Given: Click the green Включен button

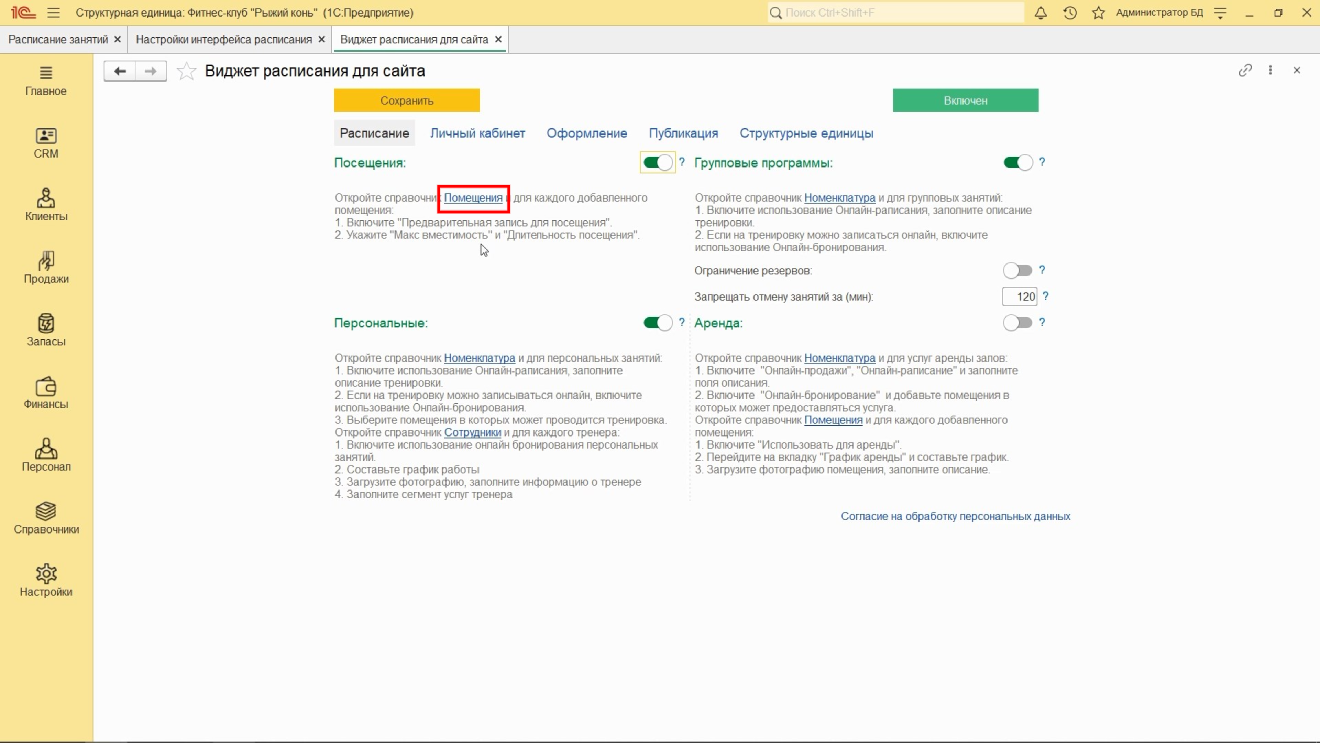Looking at the screenshot, I should pyautogui.click(x=965, y=101).
